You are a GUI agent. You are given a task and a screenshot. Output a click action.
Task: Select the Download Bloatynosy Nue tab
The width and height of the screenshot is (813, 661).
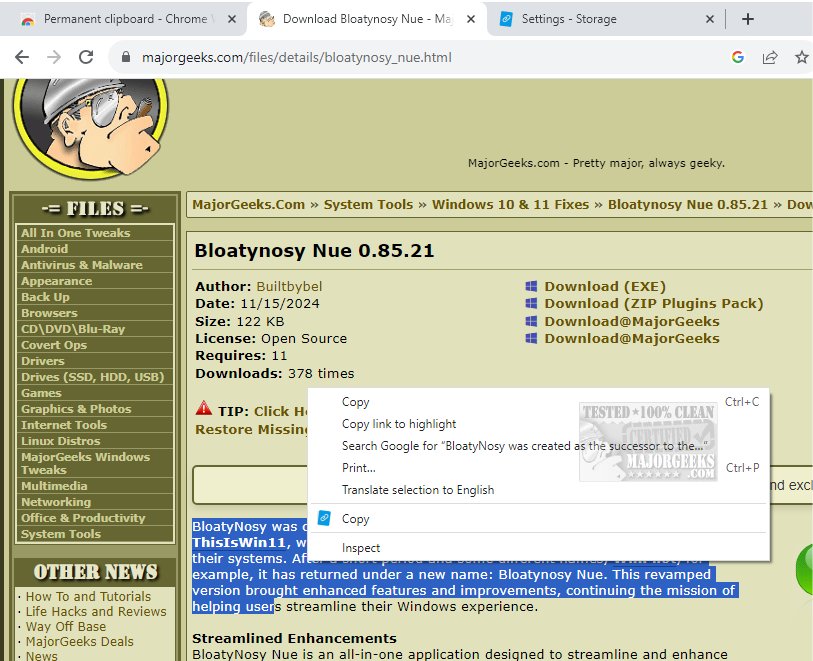367,19
